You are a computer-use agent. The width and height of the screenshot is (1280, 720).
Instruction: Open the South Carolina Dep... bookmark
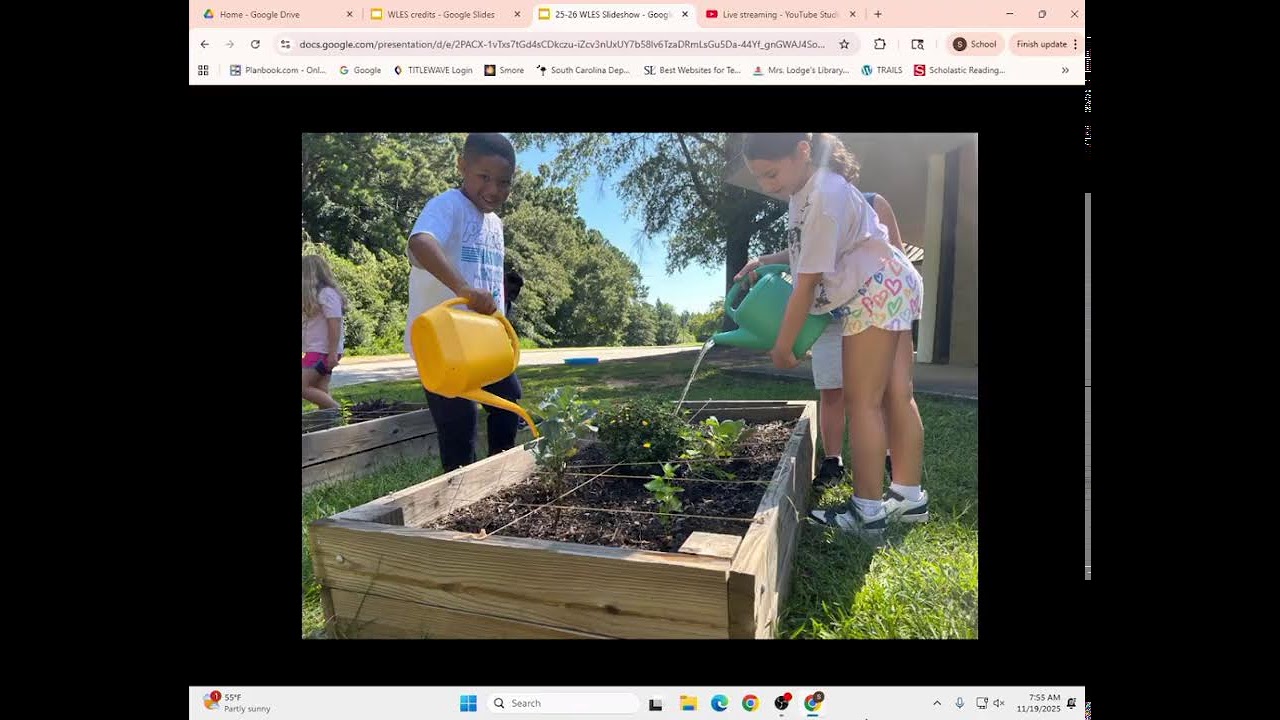pyautogui.click(x=584, y=70)
